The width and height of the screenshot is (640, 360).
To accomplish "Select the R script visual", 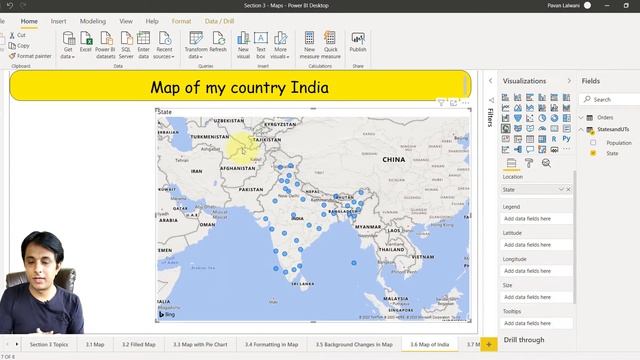I will [554, 139].
